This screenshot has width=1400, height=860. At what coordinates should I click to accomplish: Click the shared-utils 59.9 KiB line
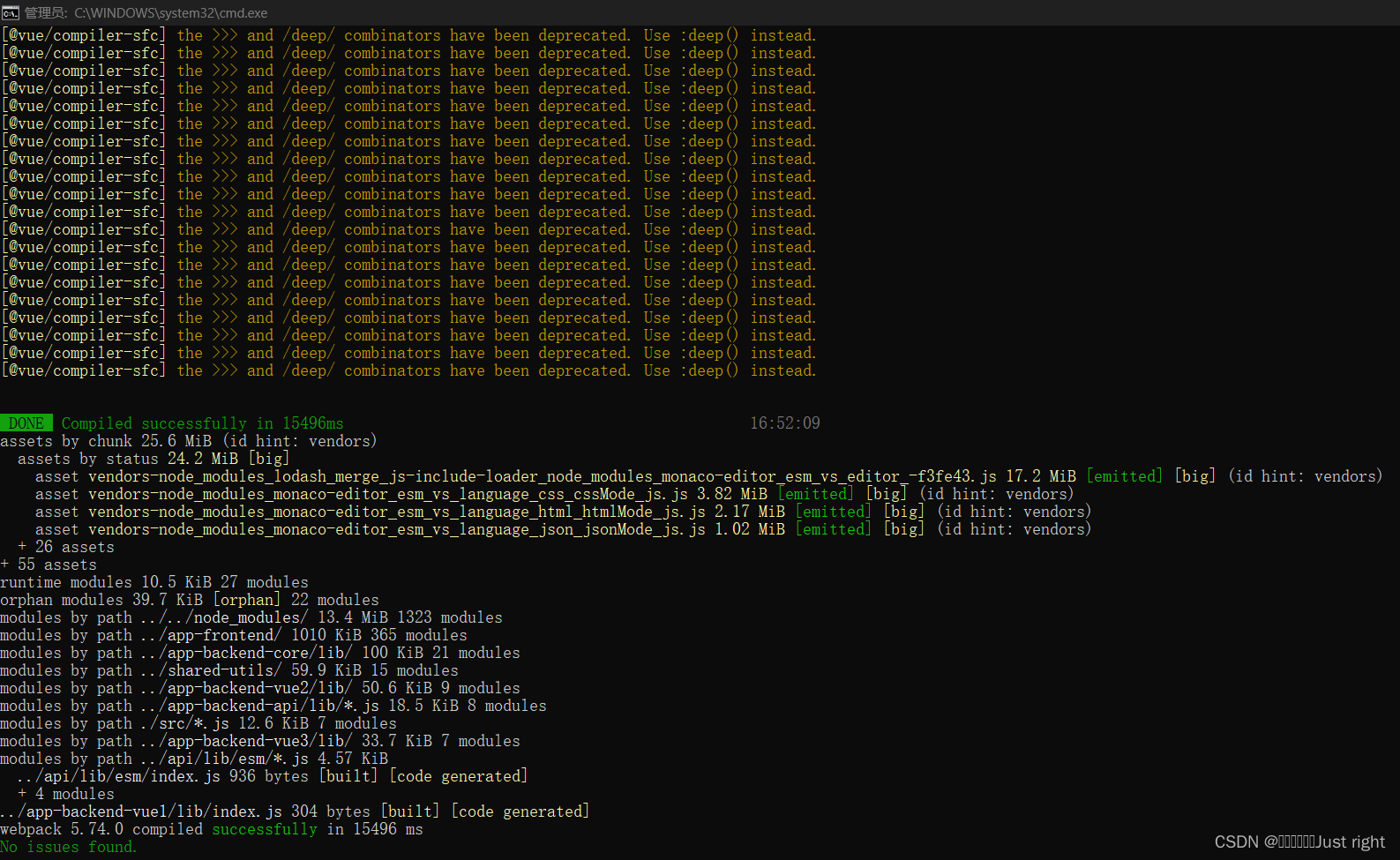pyautogui.click(x=229, y=670)
